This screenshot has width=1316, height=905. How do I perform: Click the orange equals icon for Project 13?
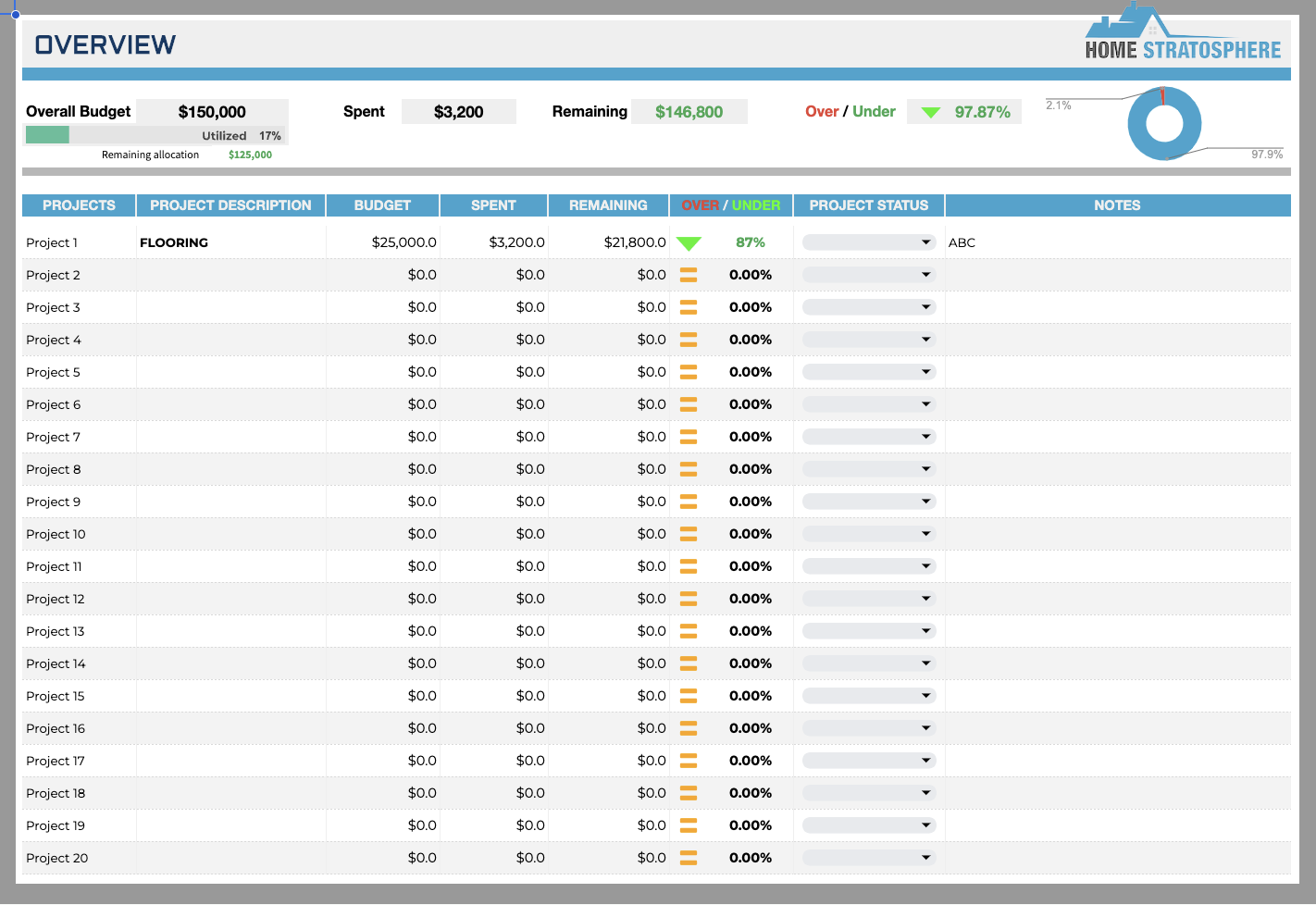pyautogui.click(x=689, y=631)
